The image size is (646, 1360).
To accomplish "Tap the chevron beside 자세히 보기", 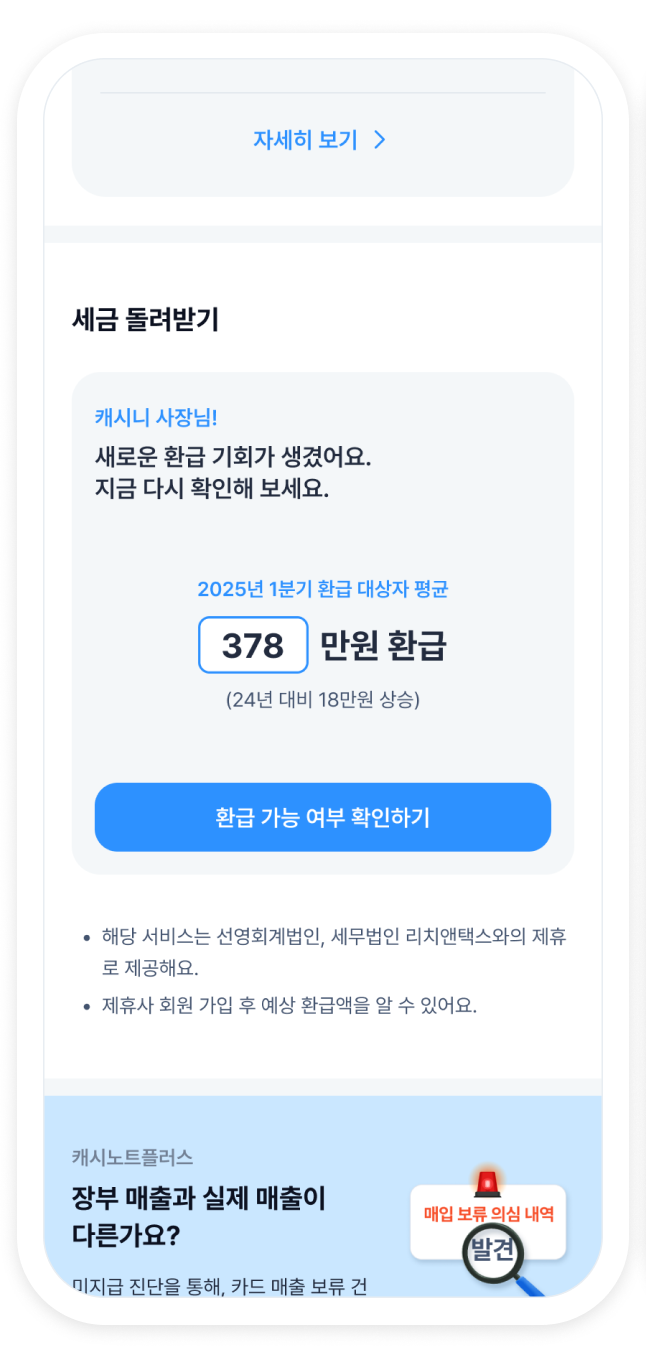I will pyautogui.click(x=380, y=140).
